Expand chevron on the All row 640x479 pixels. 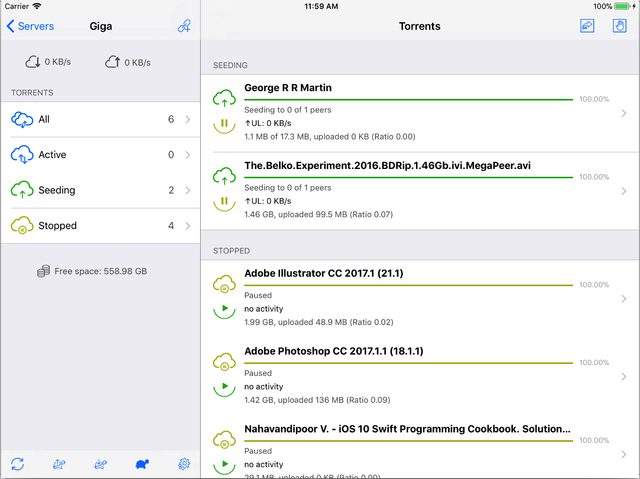[188, 119]
